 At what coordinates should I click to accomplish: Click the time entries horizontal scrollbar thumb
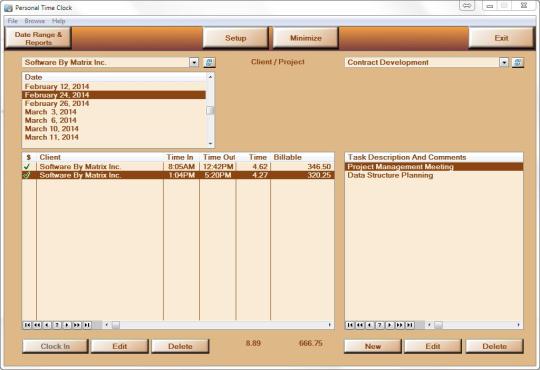tap(116, 325)
